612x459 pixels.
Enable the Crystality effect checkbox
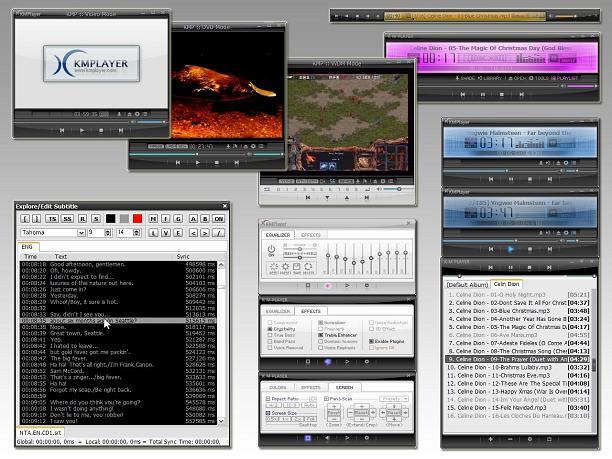tap(270, 328)
